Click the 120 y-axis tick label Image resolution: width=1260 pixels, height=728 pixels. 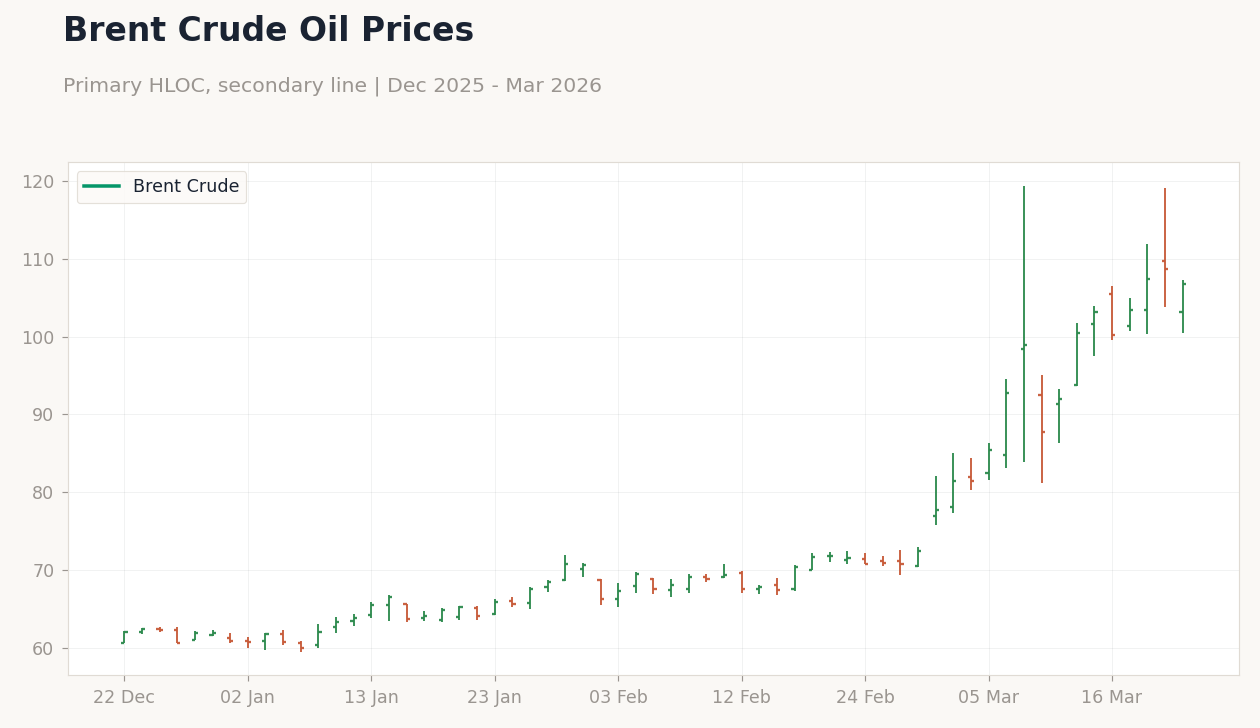pyautogui.click(x=38, y=182)
